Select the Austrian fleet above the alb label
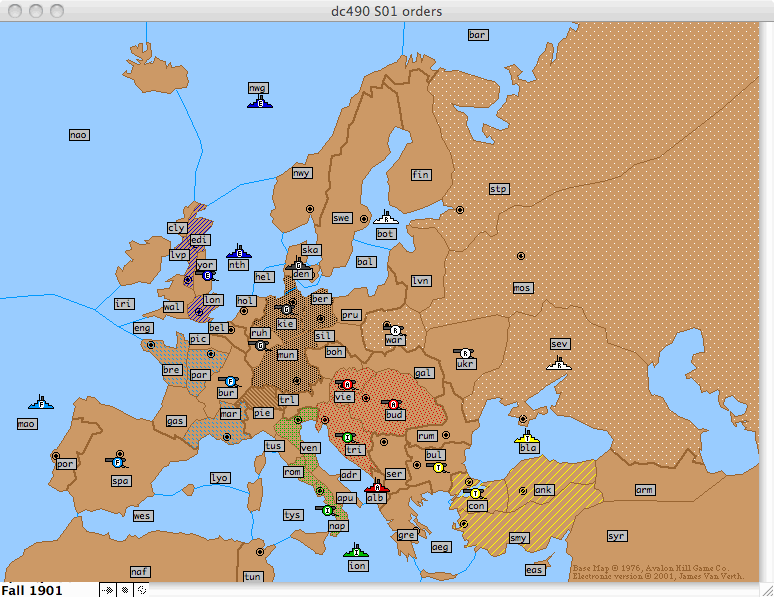 tap(376, 486)
